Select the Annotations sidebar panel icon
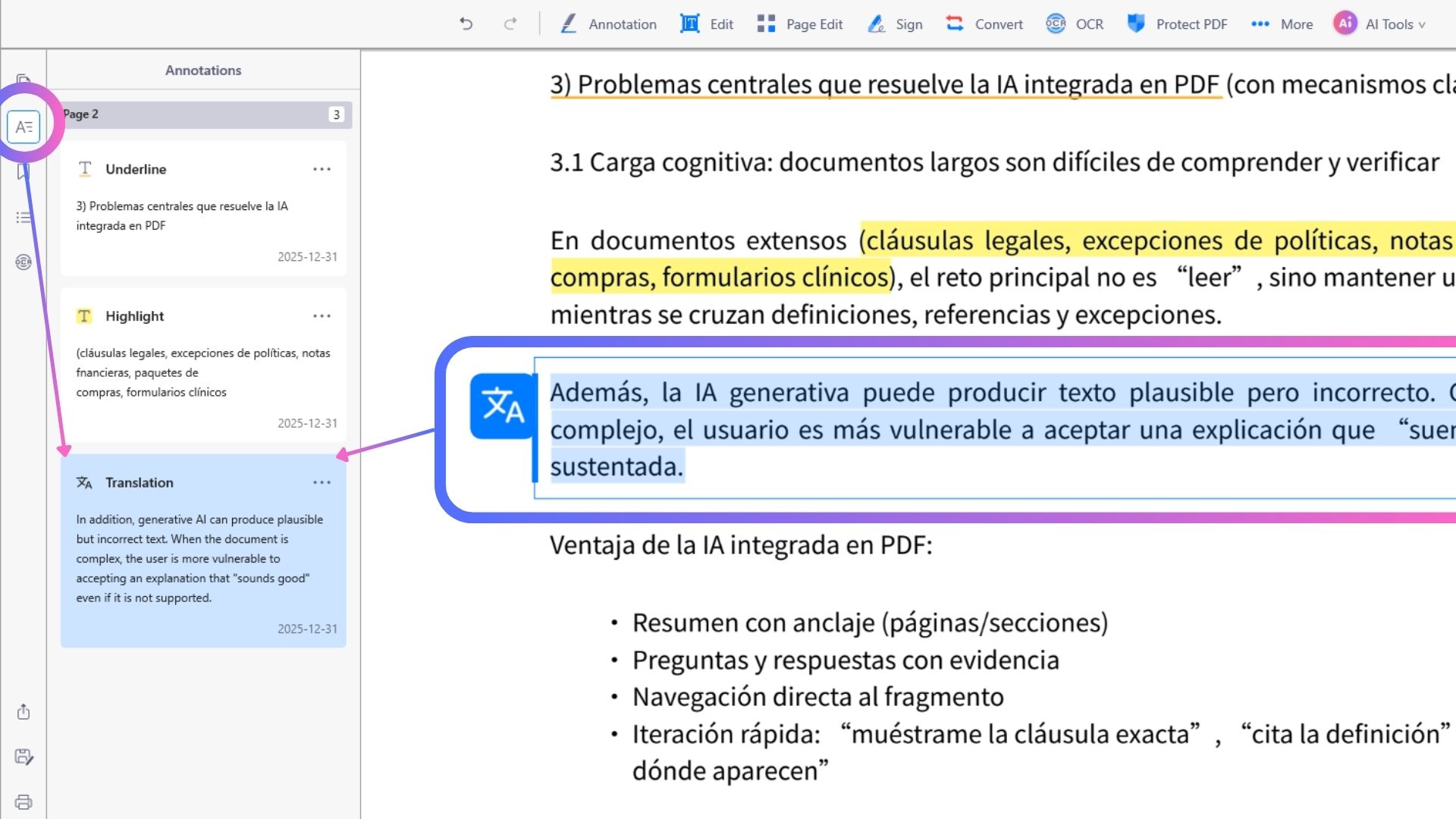This screenshot has height=819, width=1456. point(24,127)
